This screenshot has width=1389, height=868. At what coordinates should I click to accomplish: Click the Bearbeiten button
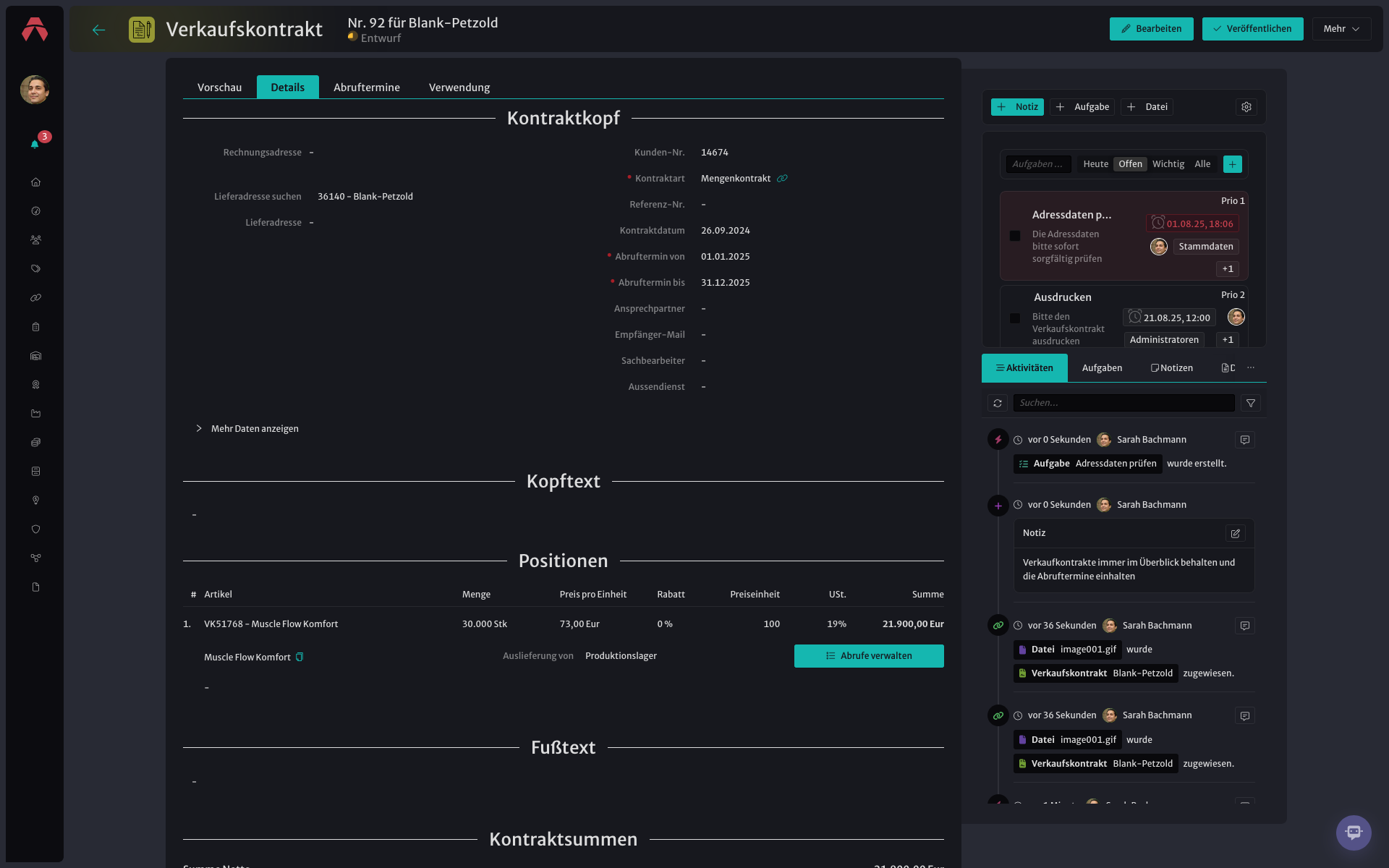tap(1151, 29)
